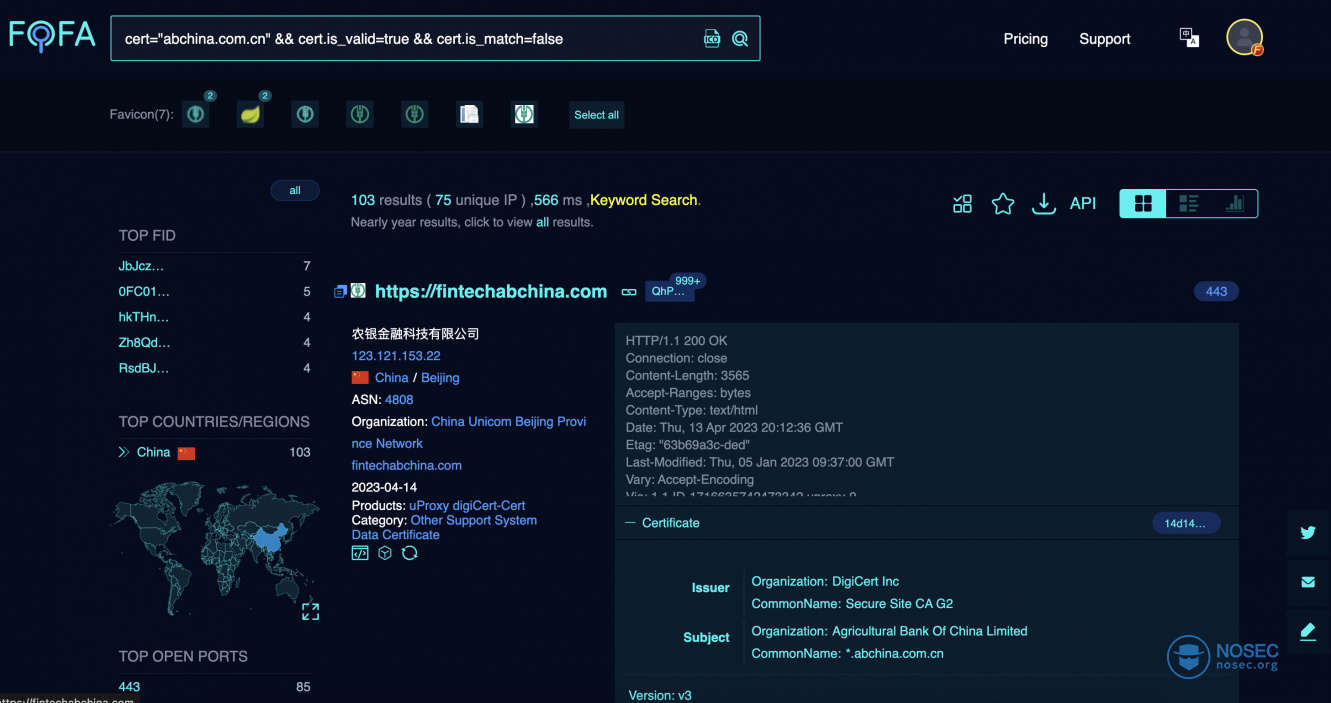Viewport: 1331px width, 703px height.
Task: Click the Select all favicons button
Action: 596,115
